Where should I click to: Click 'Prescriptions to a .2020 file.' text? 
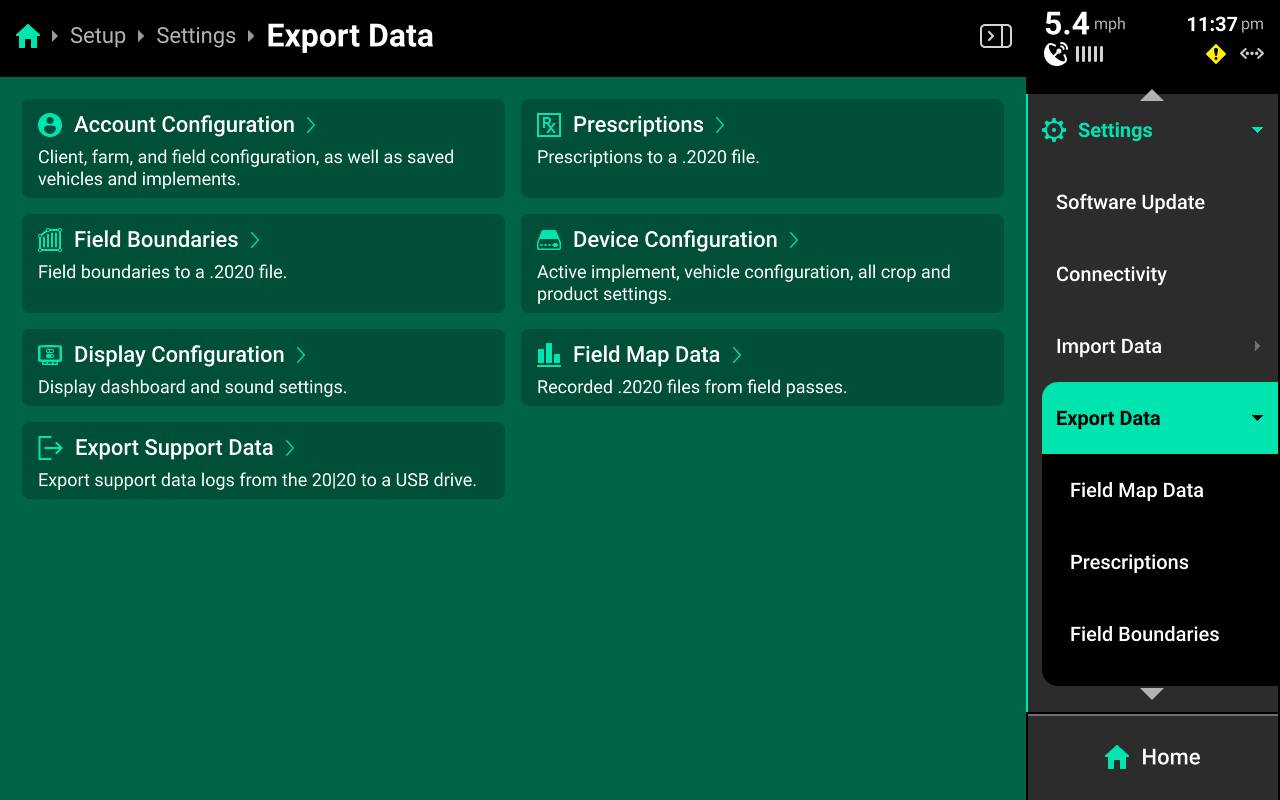[x=648, y=157]
